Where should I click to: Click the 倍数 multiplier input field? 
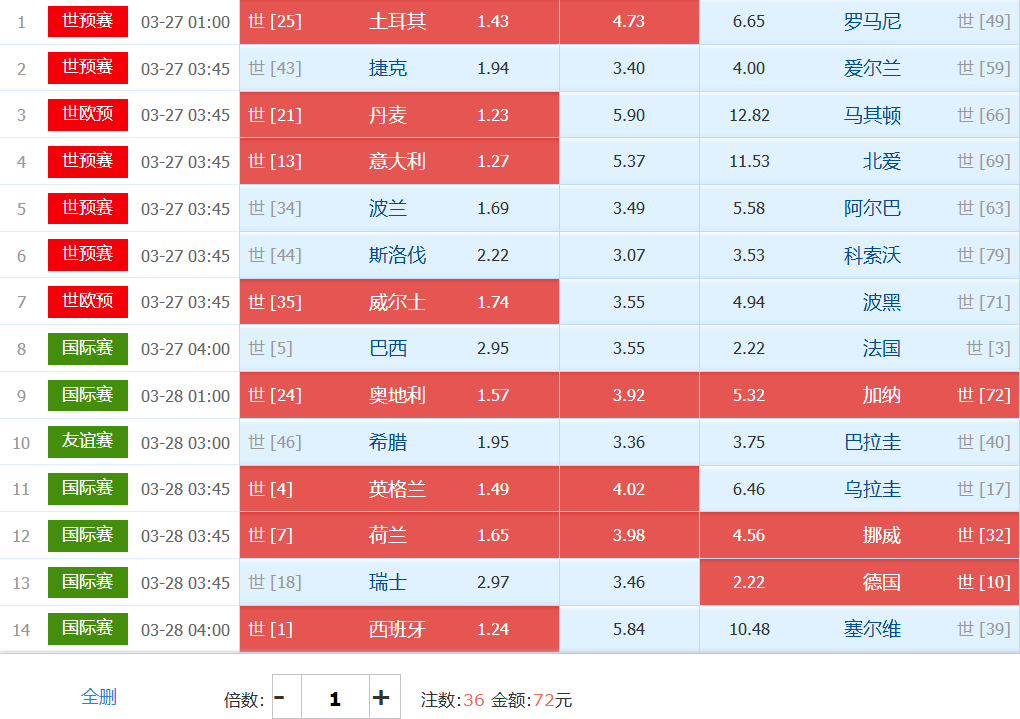coord(335,698)
